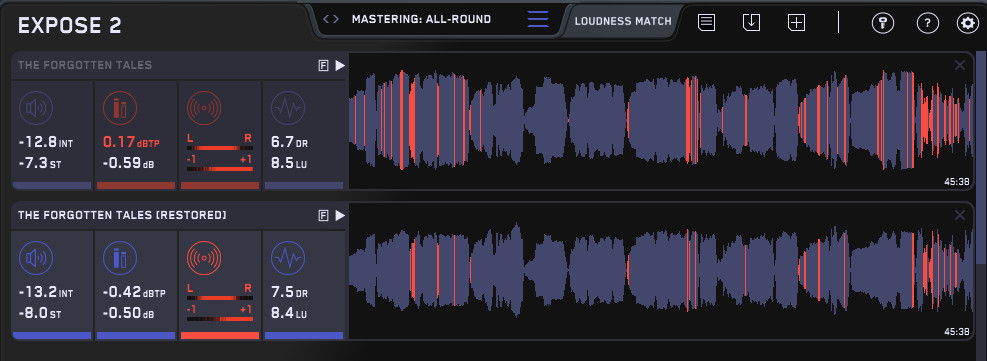Click the vertical scrollbar on the right edge

tap(980, 157)
